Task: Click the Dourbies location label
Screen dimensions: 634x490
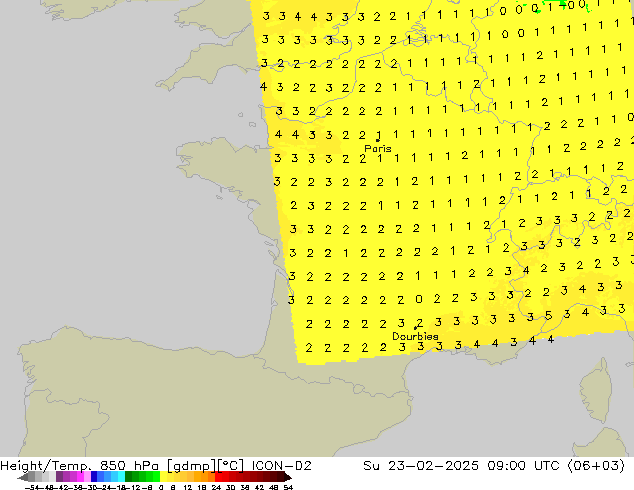Action: 415,336
